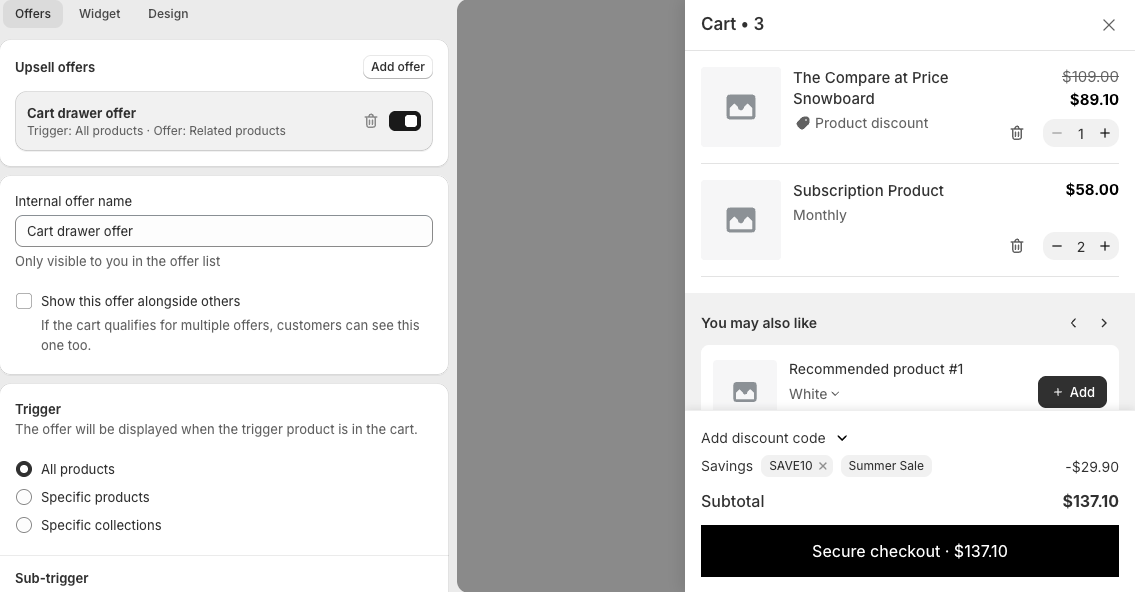Click the $89.10 discounted snowboard price
Image resolution: width=1135 pixels, height=592 pixels.
(1094, 99)
